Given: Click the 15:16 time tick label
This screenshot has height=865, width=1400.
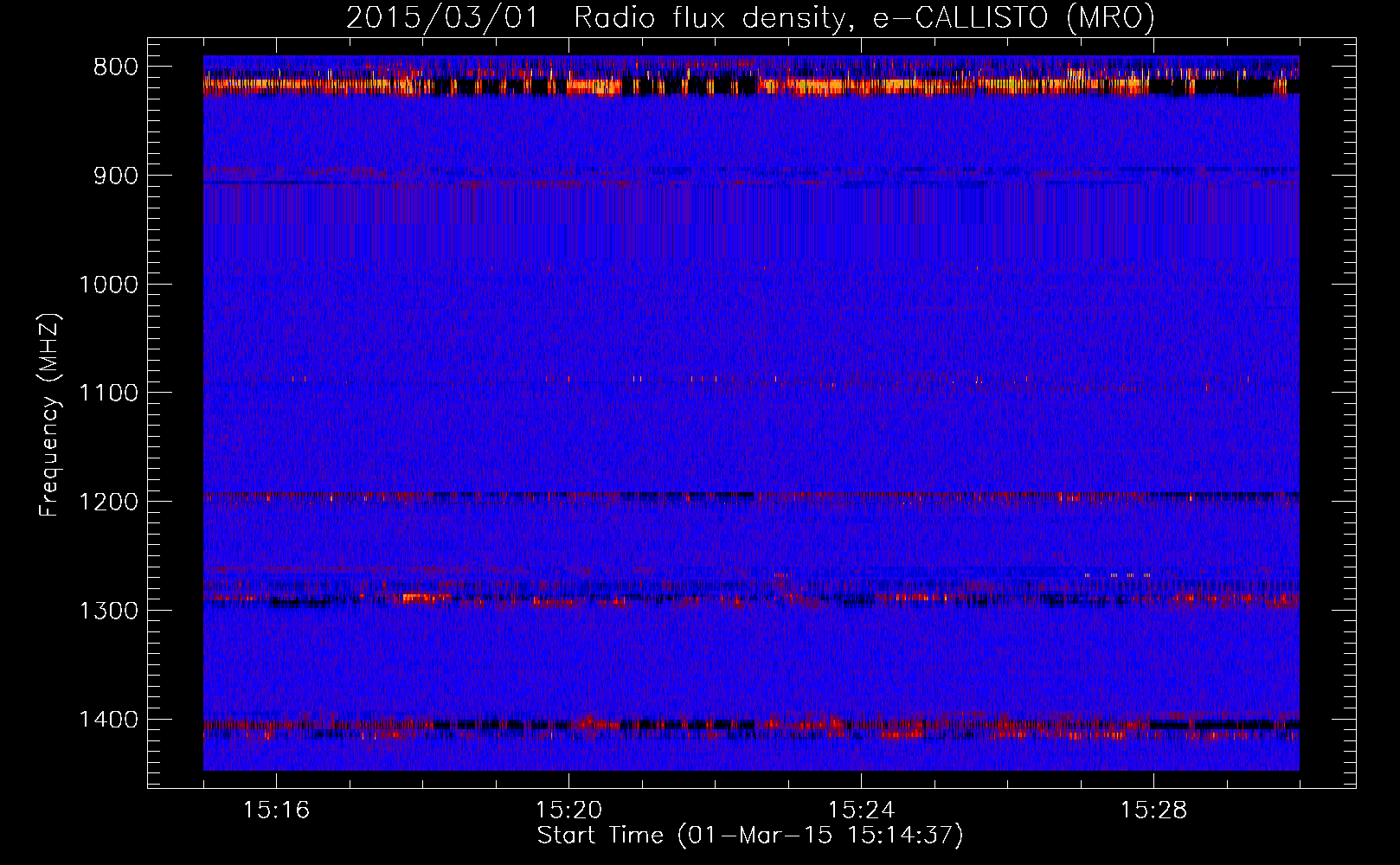Looking at the screenshot, I should click(276, 811).
